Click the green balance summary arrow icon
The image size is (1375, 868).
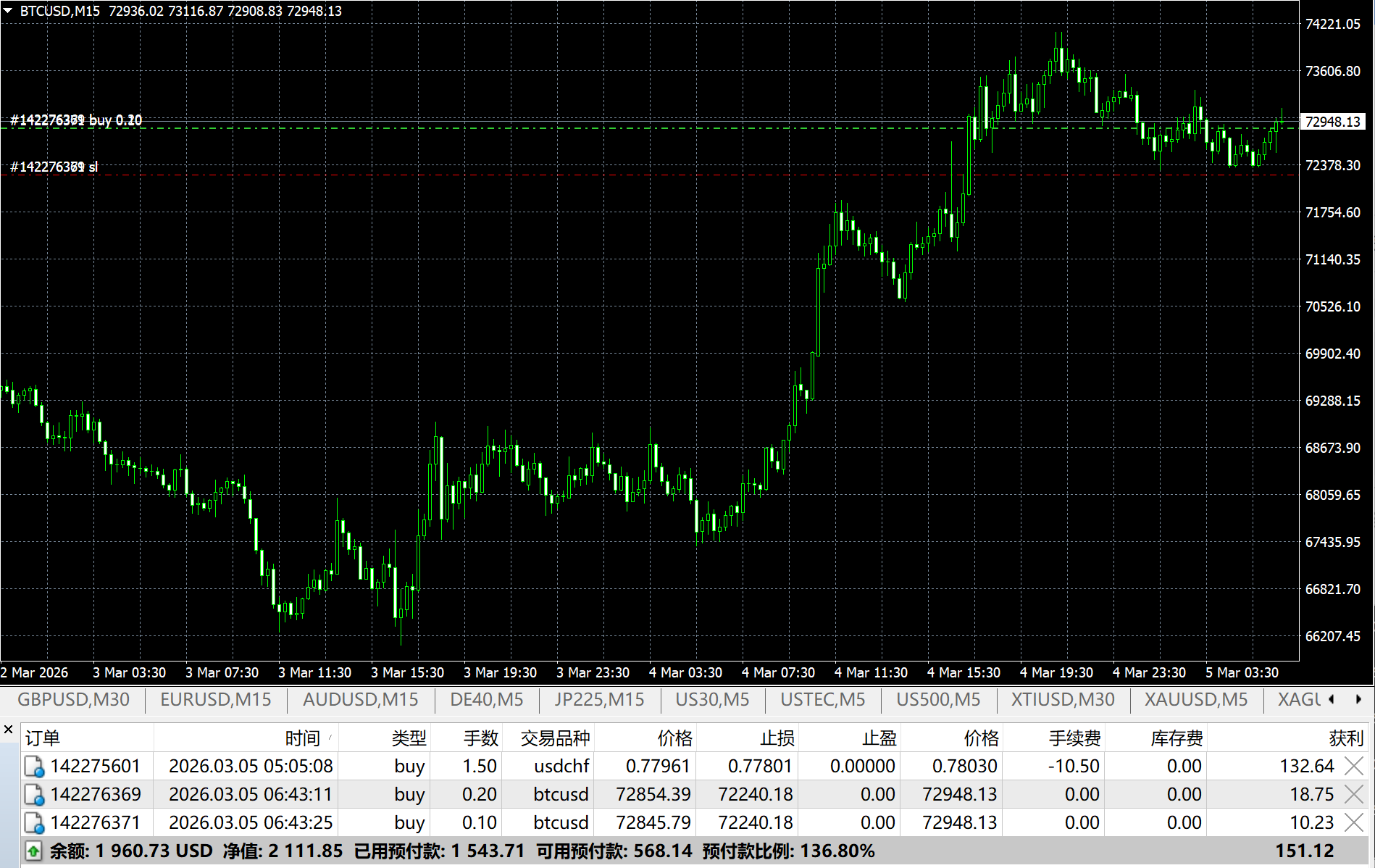tap(33, 851)
